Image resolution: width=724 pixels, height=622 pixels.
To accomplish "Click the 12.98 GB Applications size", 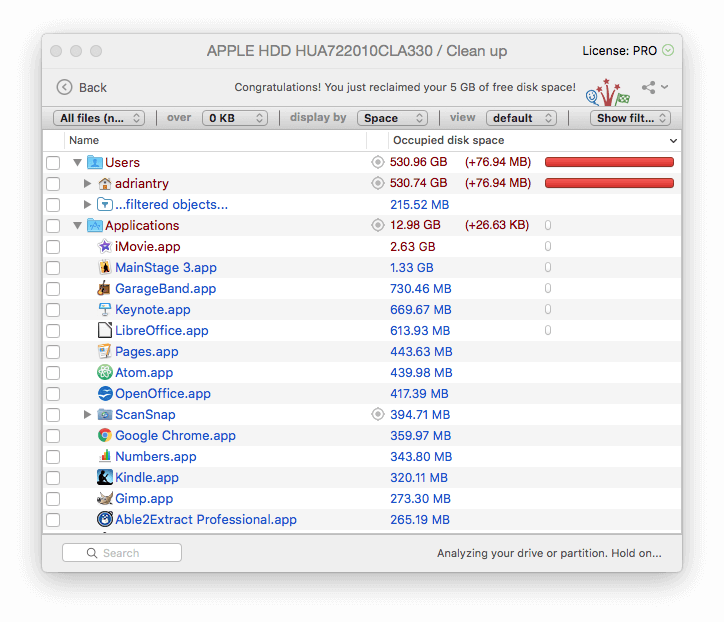I will (415, 225).
